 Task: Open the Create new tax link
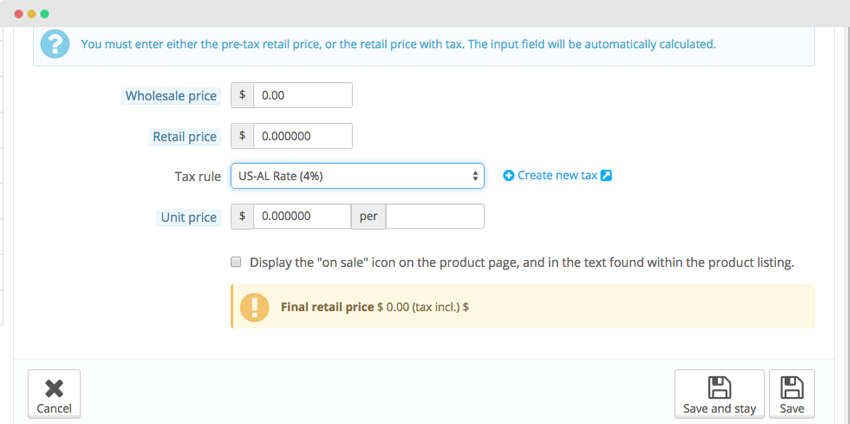point(557,176)
